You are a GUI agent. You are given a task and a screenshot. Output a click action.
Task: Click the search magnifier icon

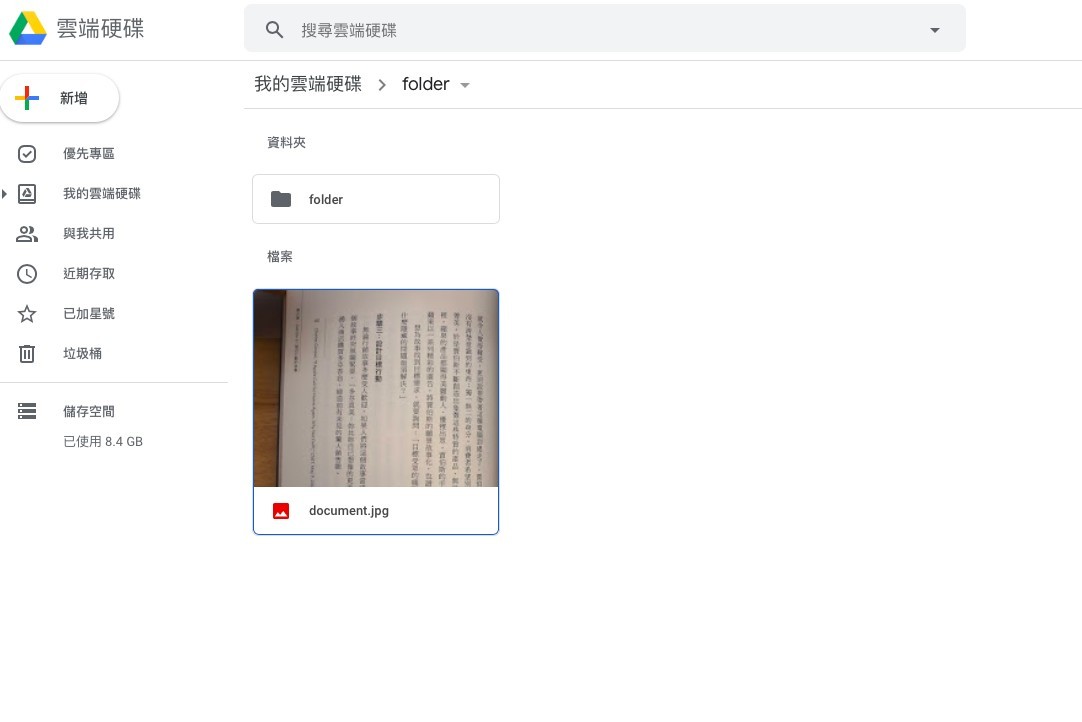pyautogui.click(x=275, y=30)
